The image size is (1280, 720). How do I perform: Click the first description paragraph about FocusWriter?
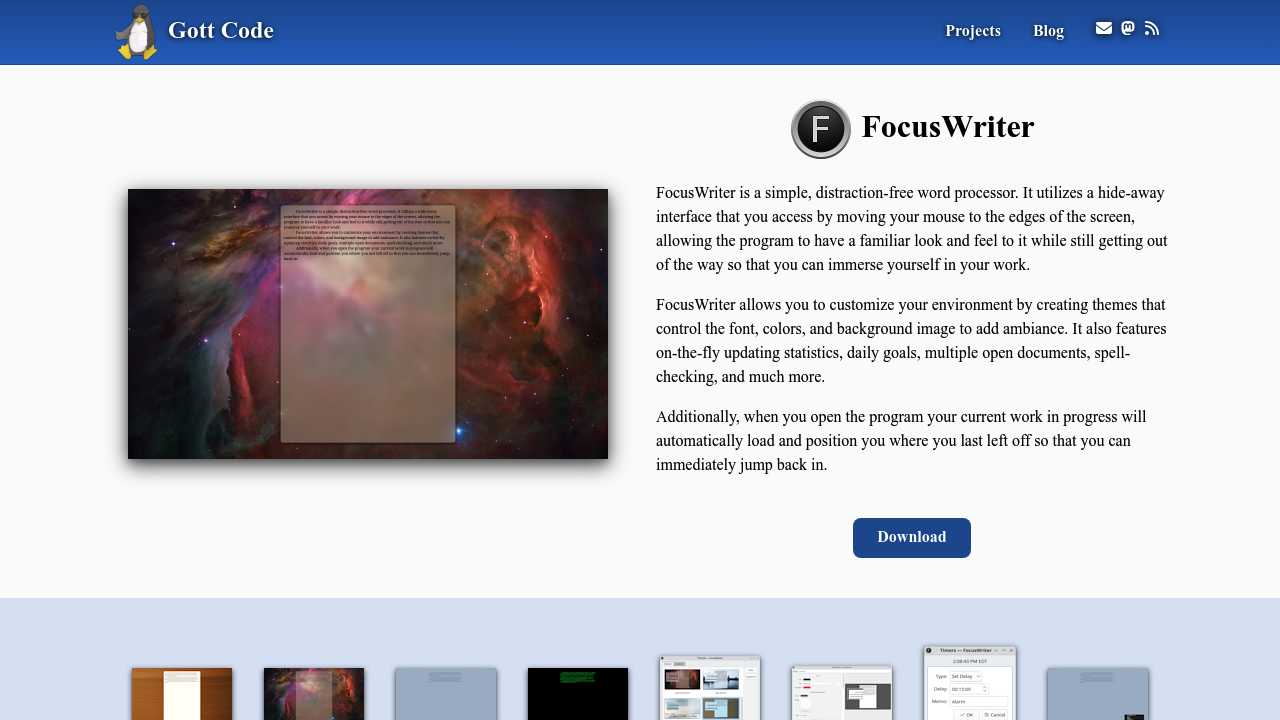point(911,229)
